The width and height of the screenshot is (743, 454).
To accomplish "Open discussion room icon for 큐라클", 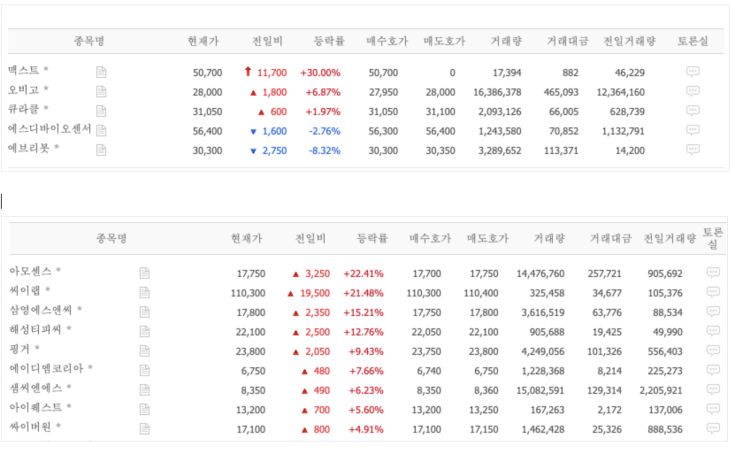I will [x=693, y=110].
